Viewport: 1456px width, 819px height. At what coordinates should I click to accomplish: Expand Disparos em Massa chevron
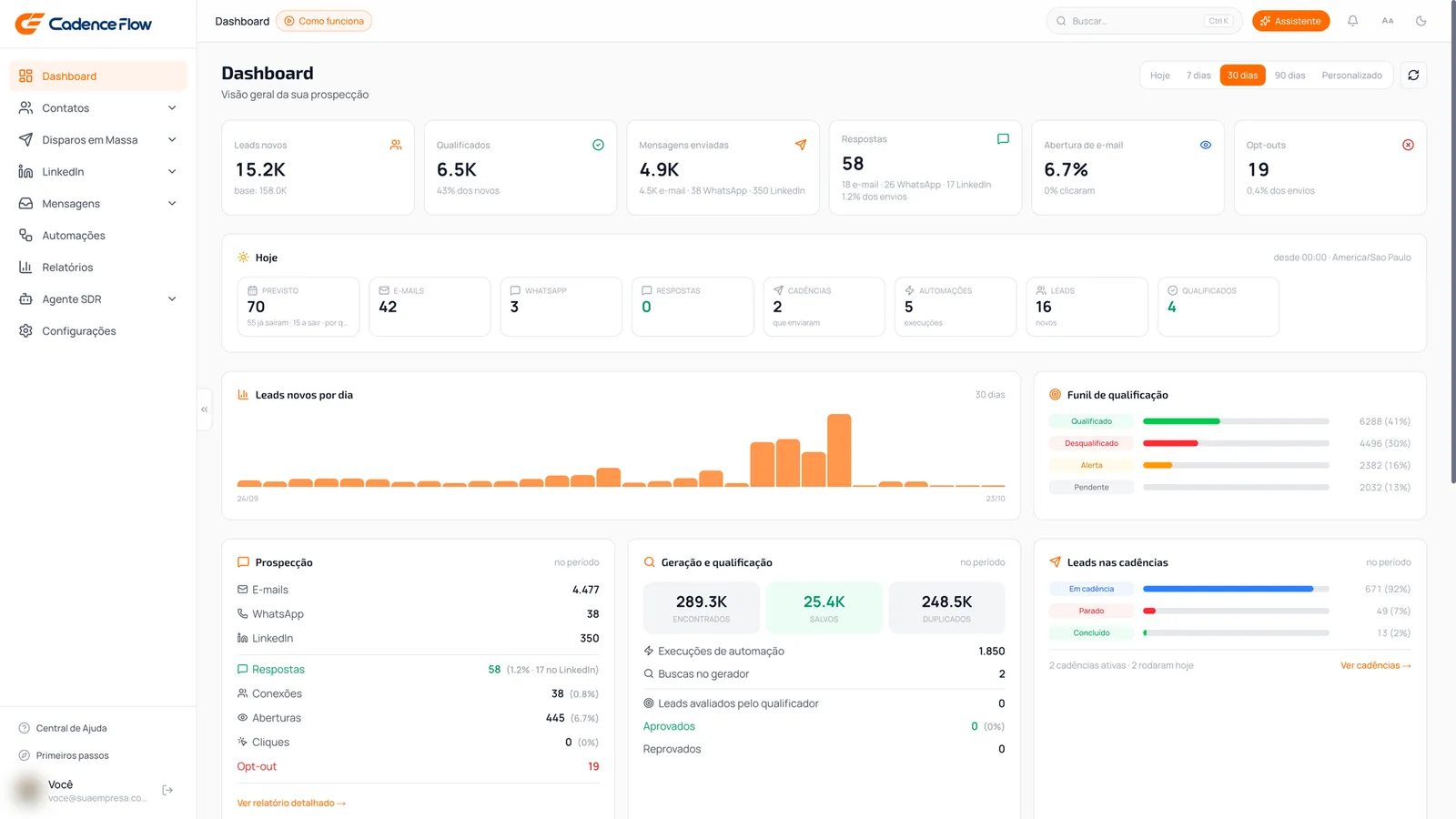click(172, 140)
